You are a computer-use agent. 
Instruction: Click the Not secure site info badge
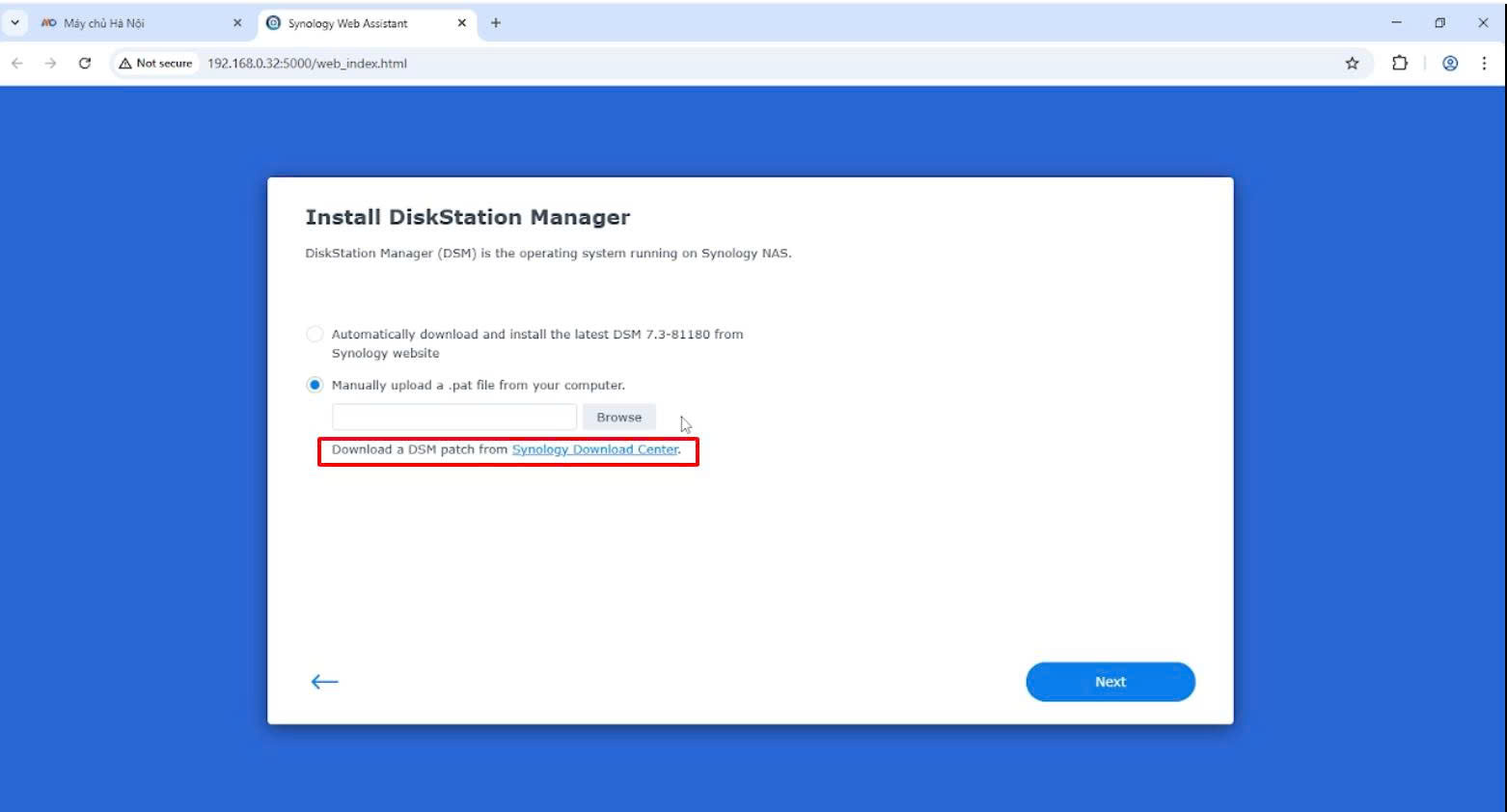tap(156, 64)
